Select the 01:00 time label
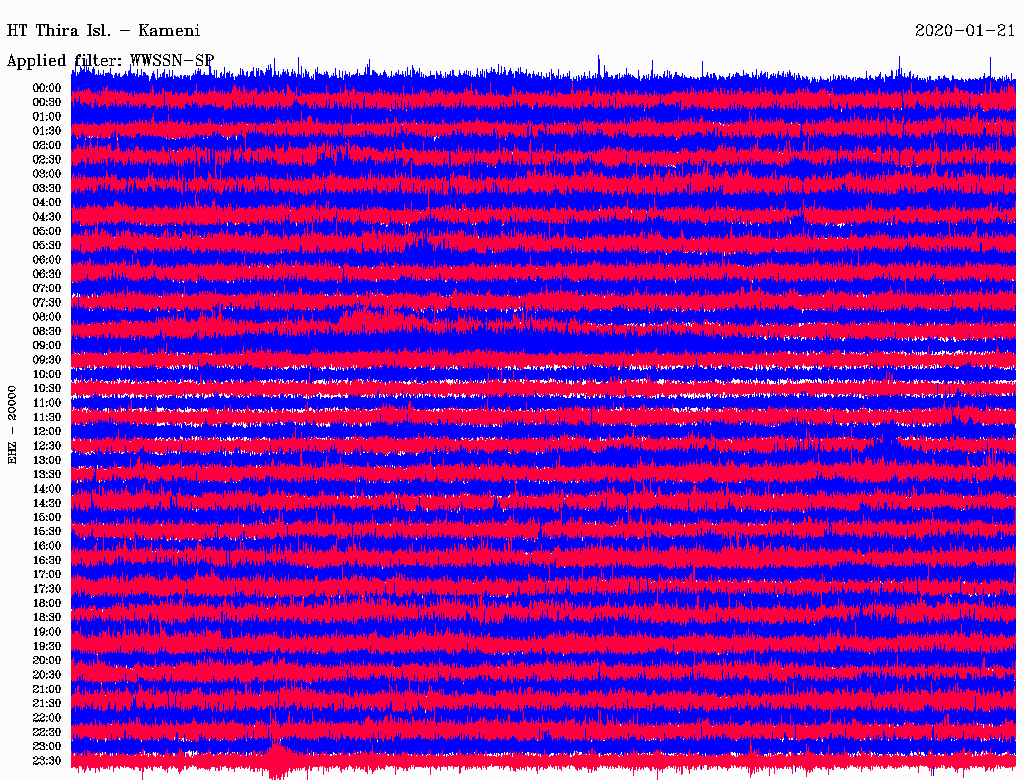 (47, 116)
